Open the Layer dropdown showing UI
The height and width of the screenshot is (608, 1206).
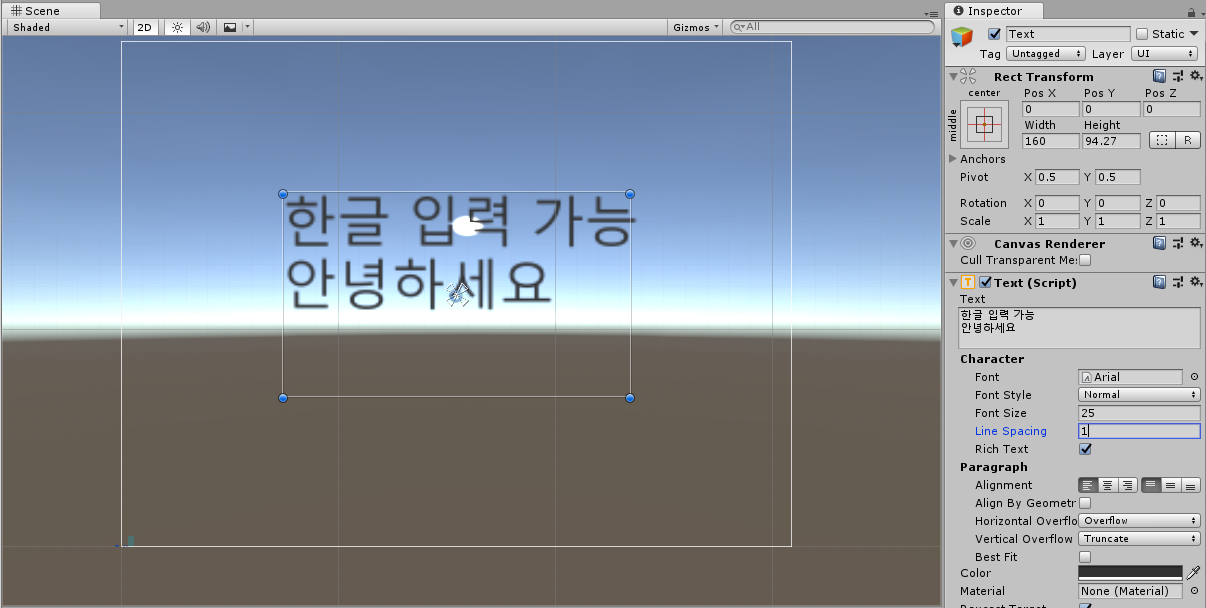coord(1164,54)
